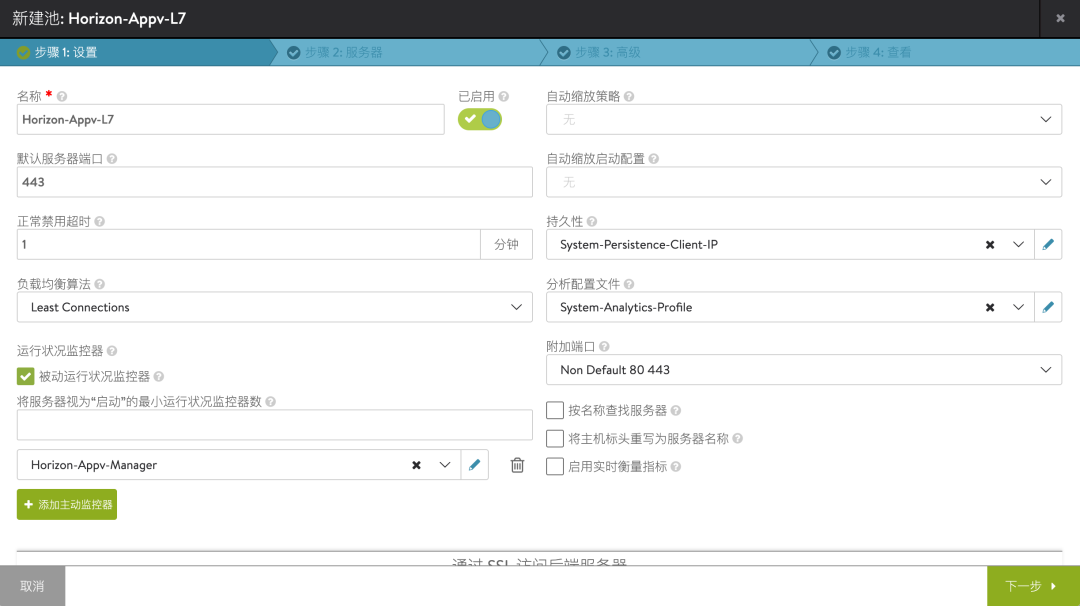Open 自动缩放启动配置 dropdown

[804, 182]
